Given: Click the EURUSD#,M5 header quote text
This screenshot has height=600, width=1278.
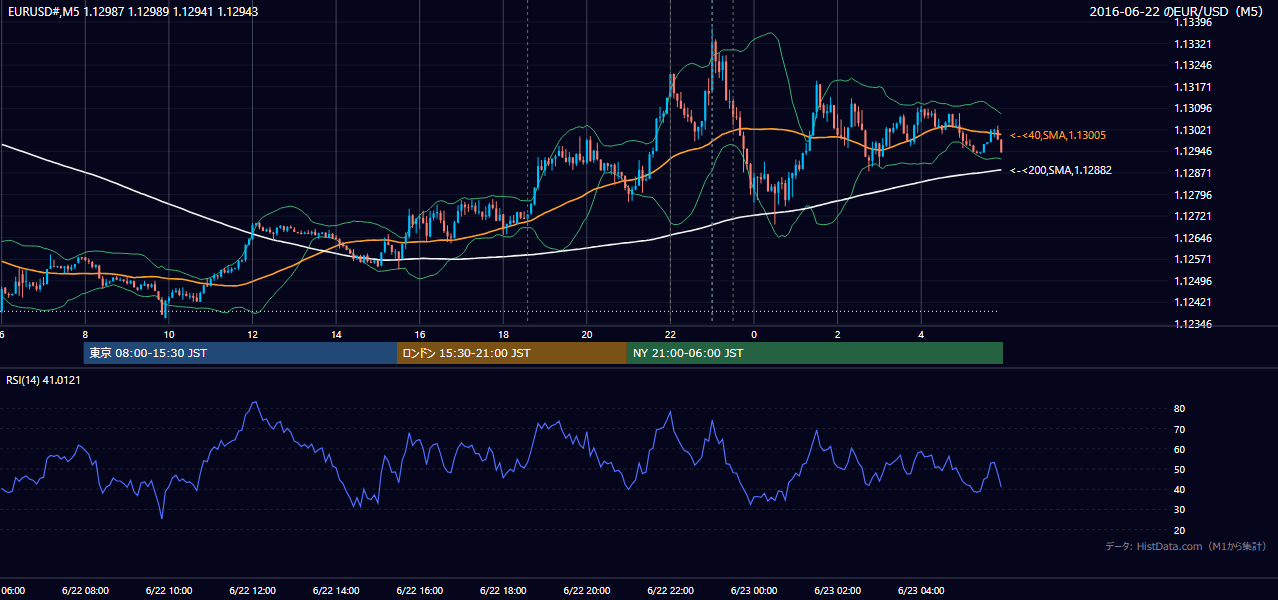Looking at the screenshot, I should [131, 11].
